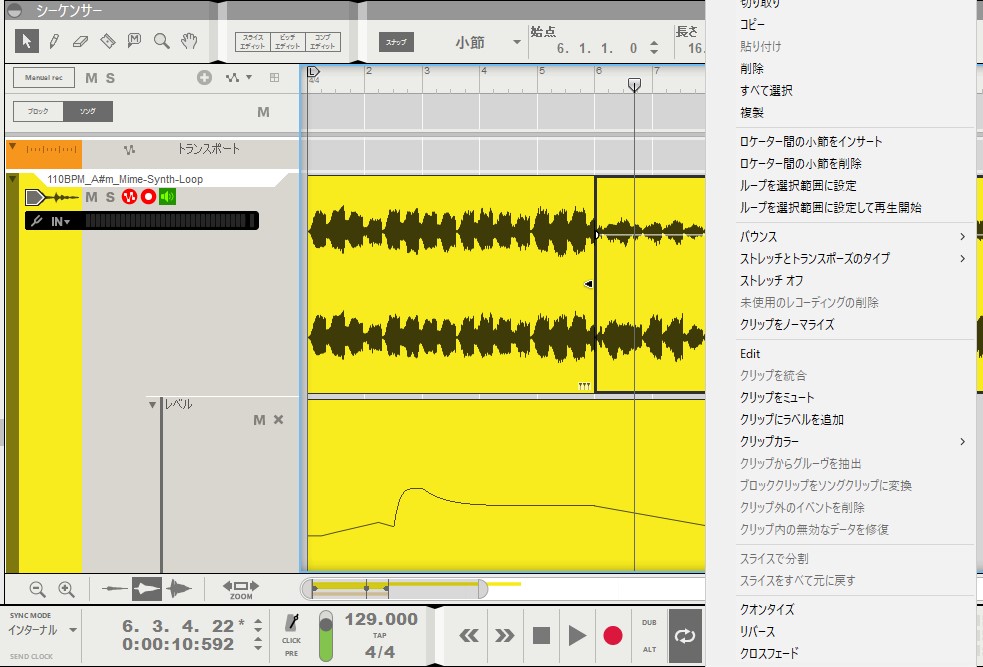This screenshot has height=667, width=983.
Task: Collapse the level lane triangle
Action: (152, 405)
